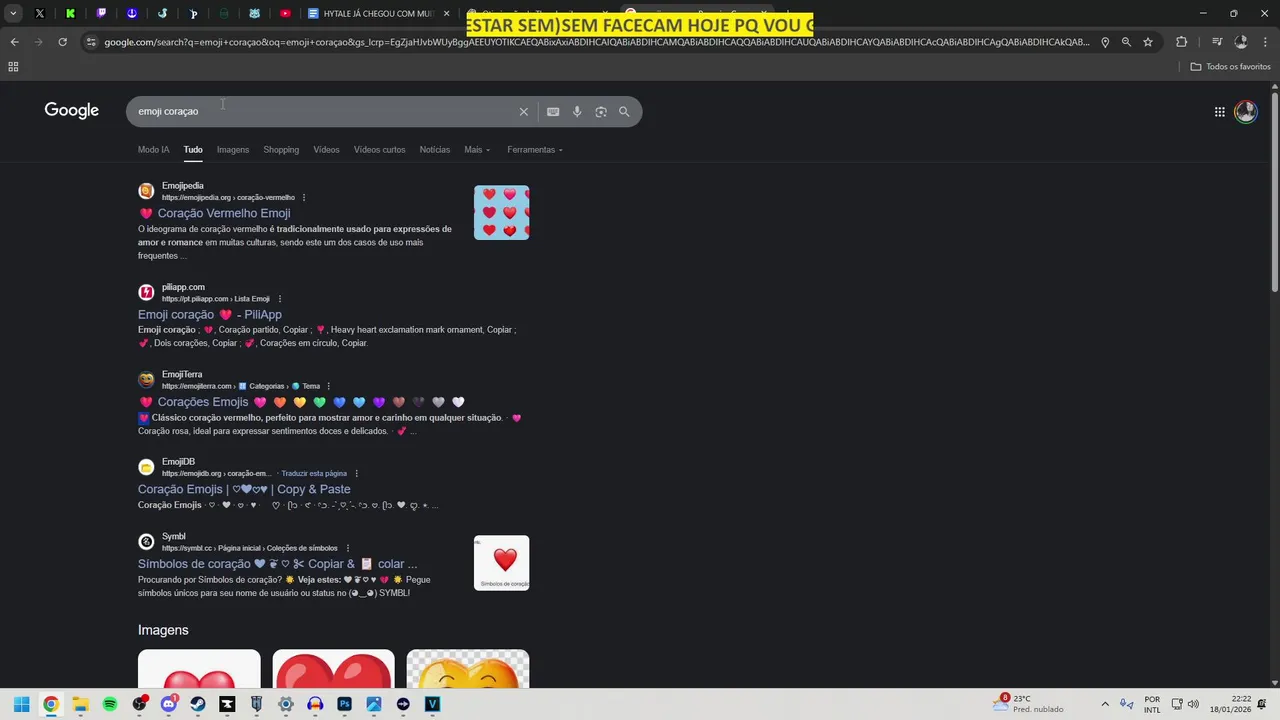1280x720 pixels.
Task: Open File Explorer from the taskbar
Action: click(80, 704)
